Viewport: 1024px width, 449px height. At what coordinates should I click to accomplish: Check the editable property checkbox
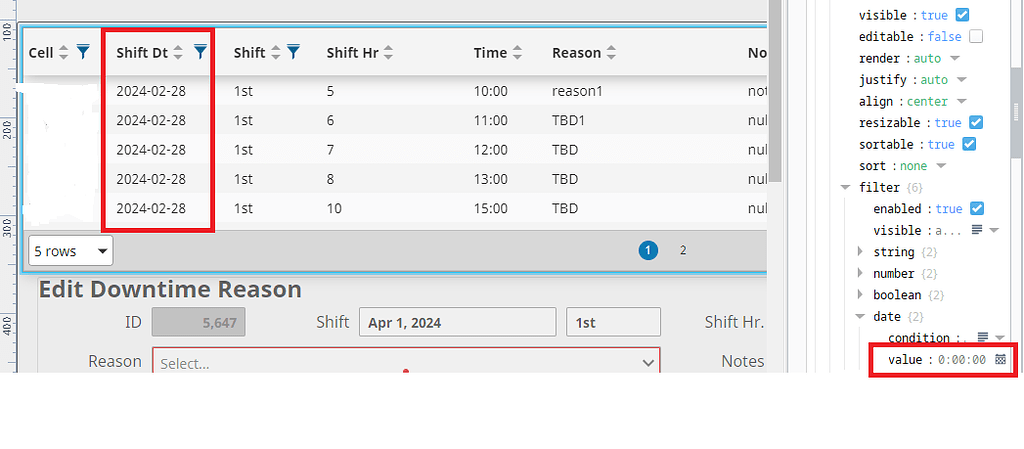(976, 37)
